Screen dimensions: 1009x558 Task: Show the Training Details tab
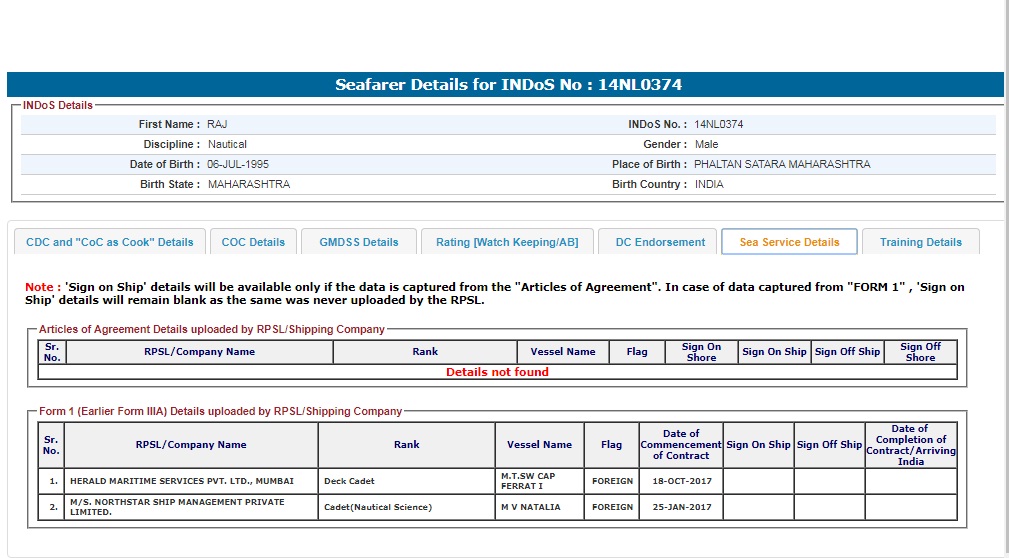[920, 242]
